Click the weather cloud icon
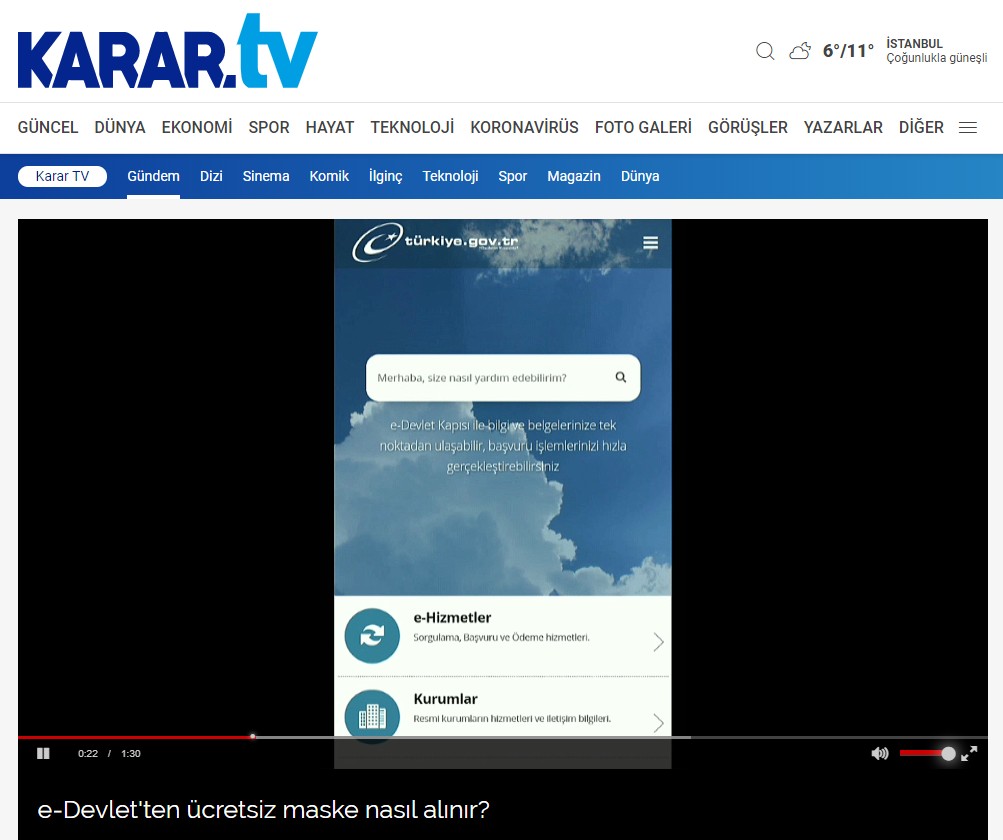1003x840 pixels. 800,51
